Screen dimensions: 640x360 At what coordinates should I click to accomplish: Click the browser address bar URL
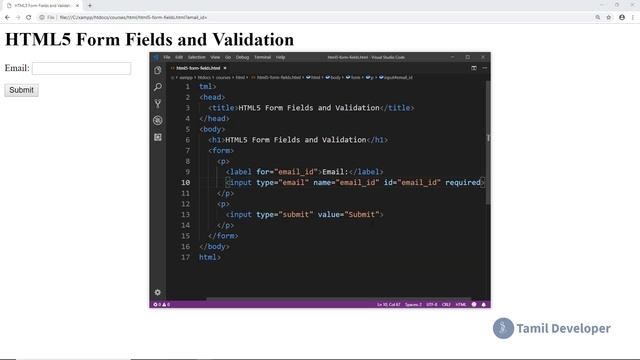(x=133, y=18)
